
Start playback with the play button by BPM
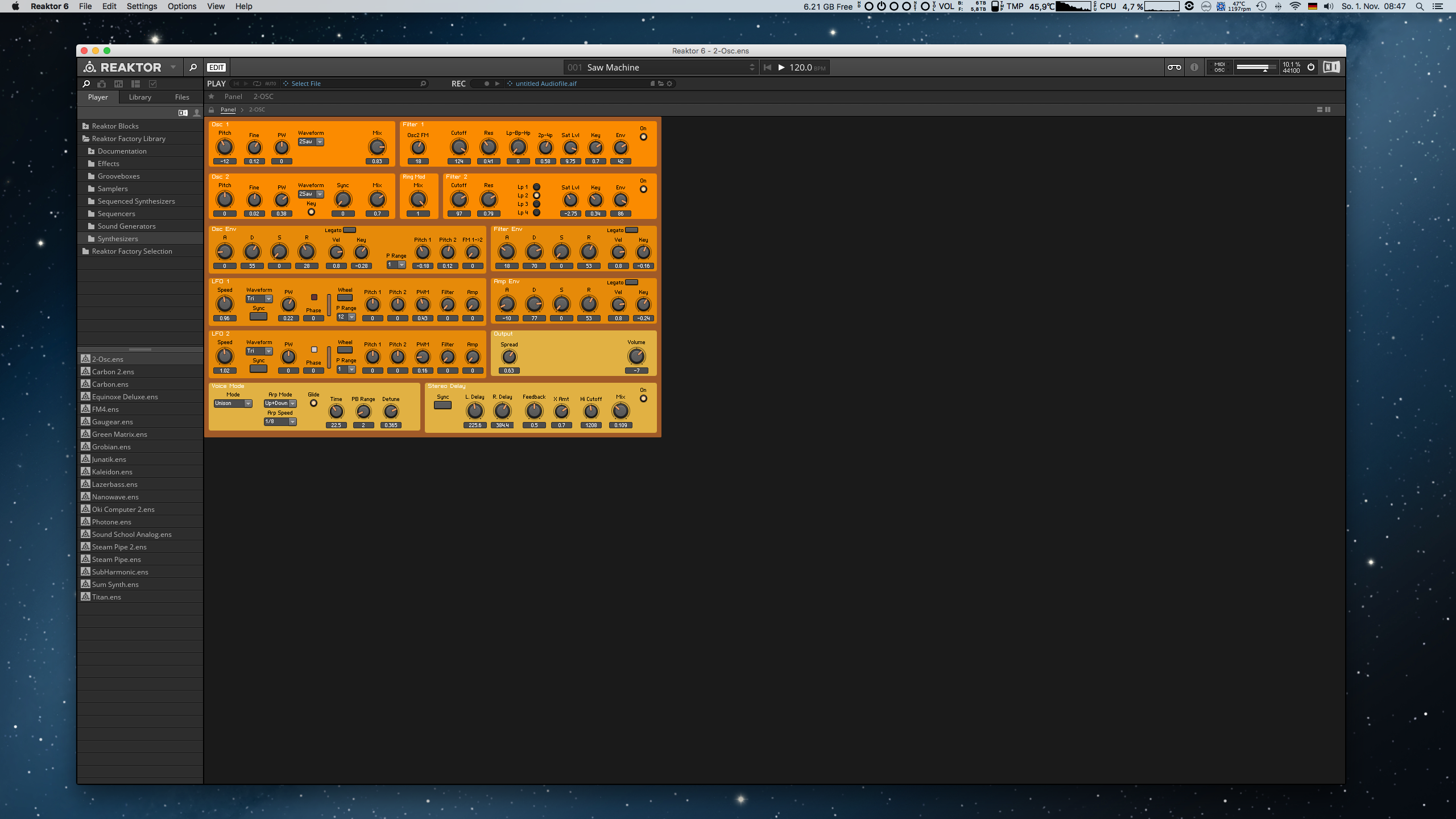pos(781,67)
